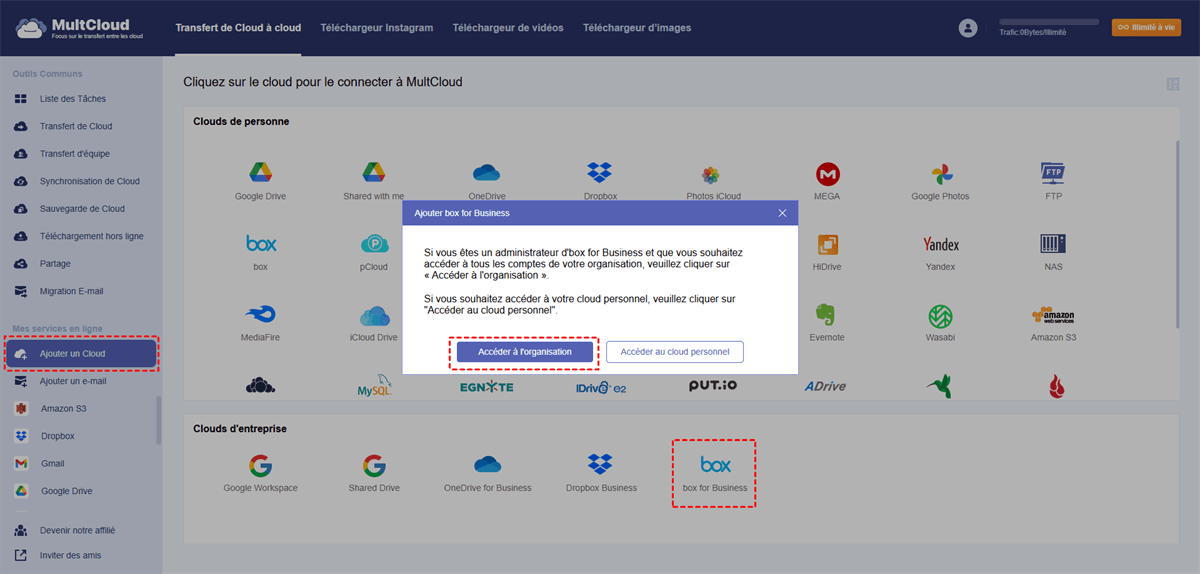Open Téléchargeur de vidéos tab
Viewport: 1200px width, 574px height.
[508, 28]
